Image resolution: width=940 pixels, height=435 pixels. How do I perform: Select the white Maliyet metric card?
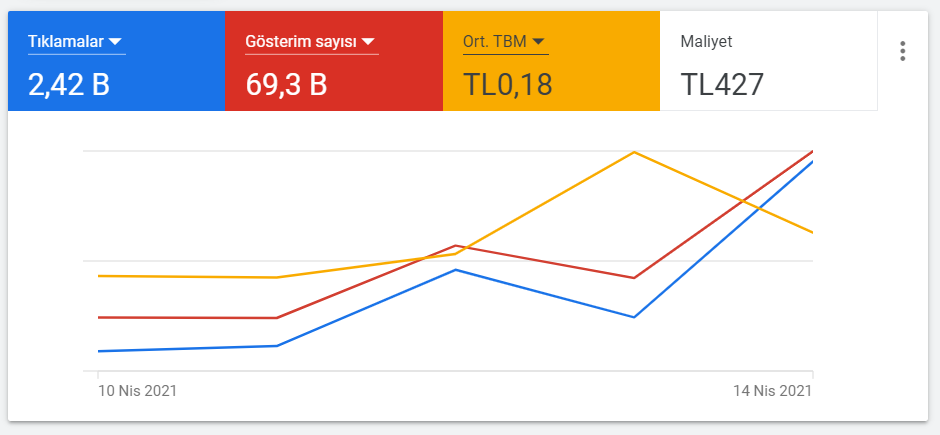click(x=769, y=61)
